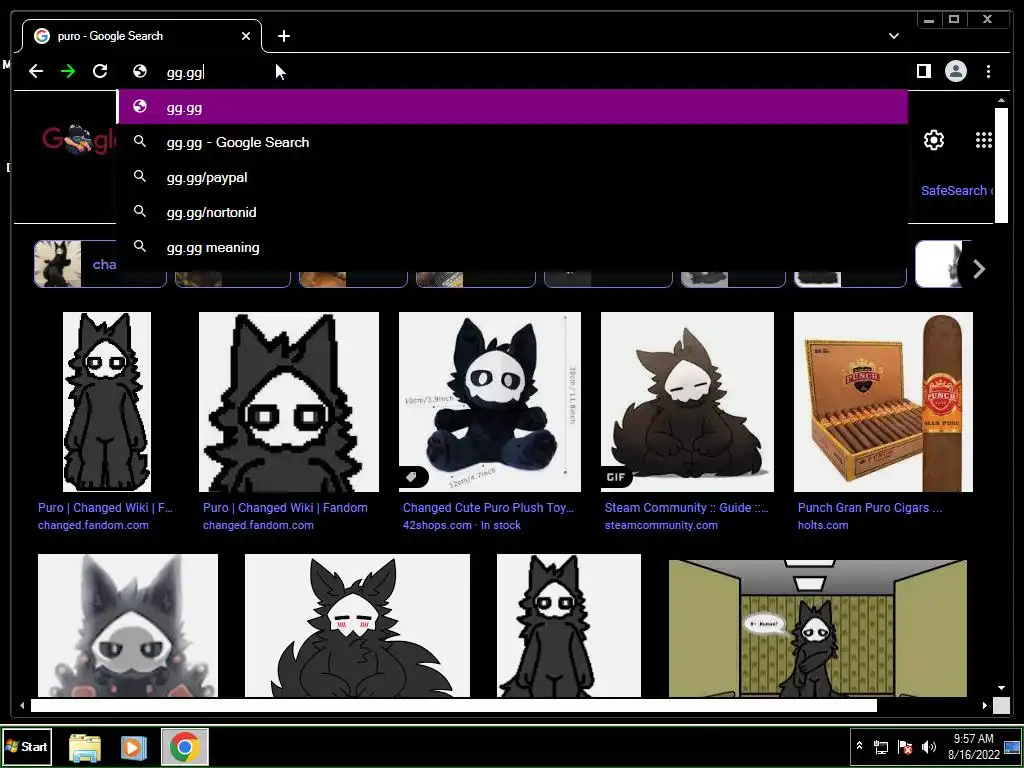Open the Puro hallway comic image

click(x=818, y=628)
